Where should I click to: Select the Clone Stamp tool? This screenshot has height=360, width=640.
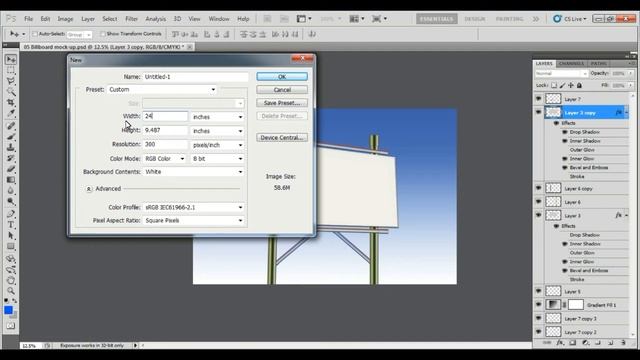11,147
